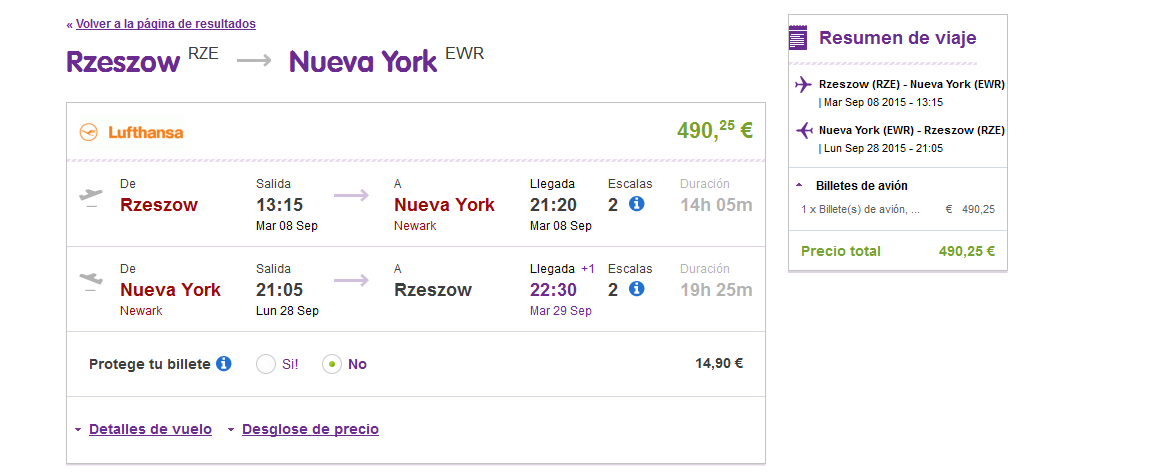Click the Precio total amount in the summary
This screenshot has height=473, width=1173.
tap(967, 251)
